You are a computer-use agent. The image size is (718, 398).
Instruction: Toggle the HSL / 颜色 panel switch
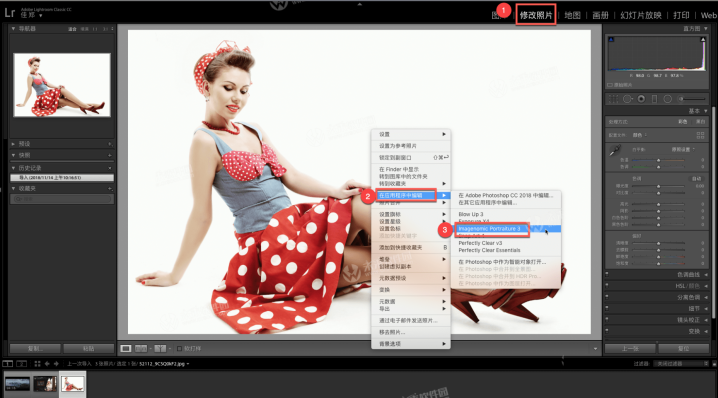[x=607, y=286]
